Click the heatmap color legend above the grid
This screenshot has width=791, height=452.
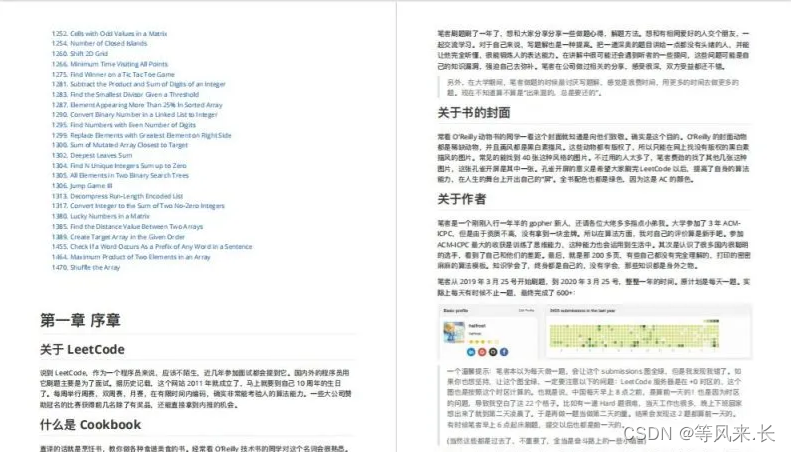pyautogui.click(x=710, y=320)
